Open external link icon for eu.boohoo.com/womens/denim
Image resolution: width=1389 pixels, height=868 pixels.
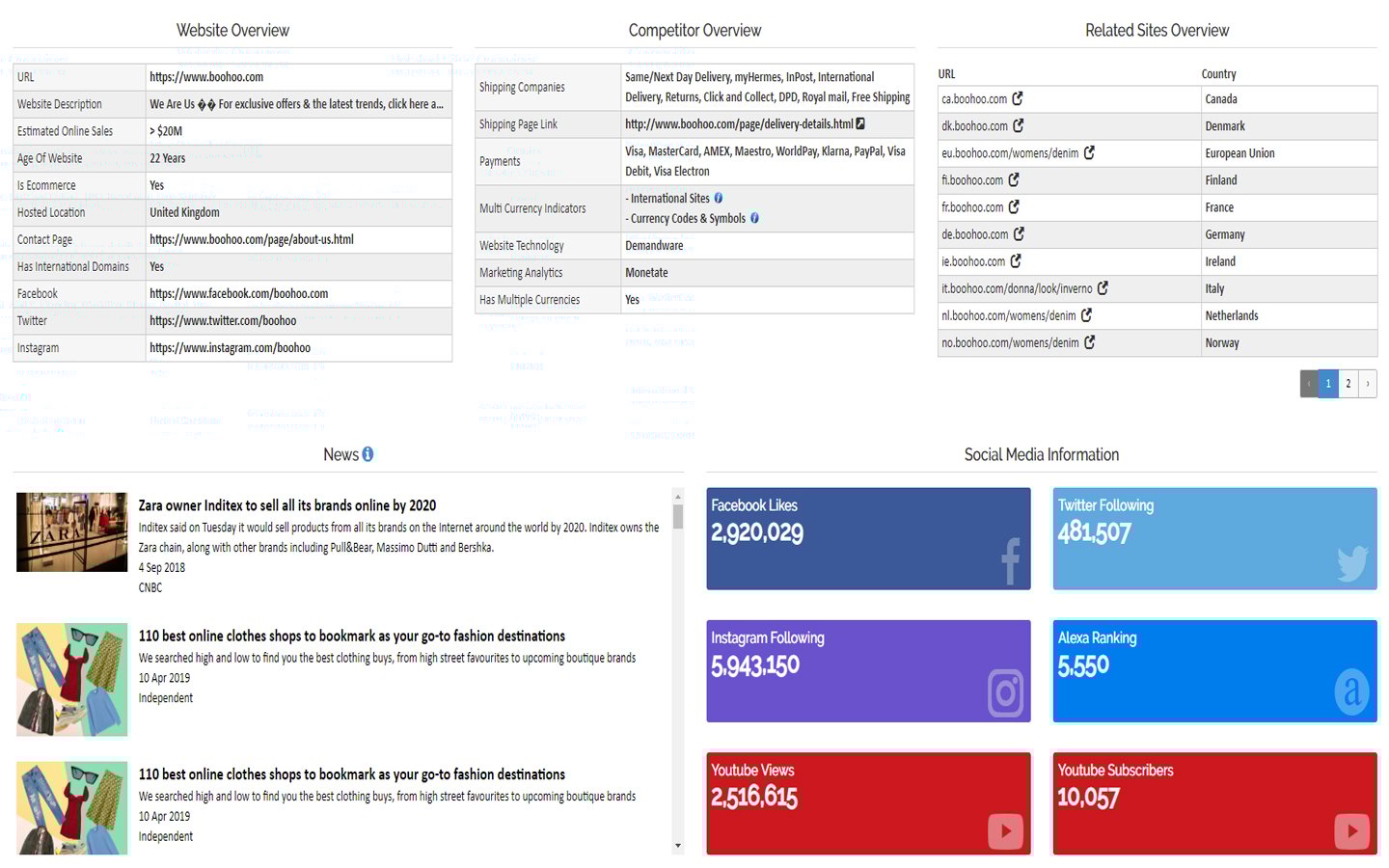point(1089,152)
